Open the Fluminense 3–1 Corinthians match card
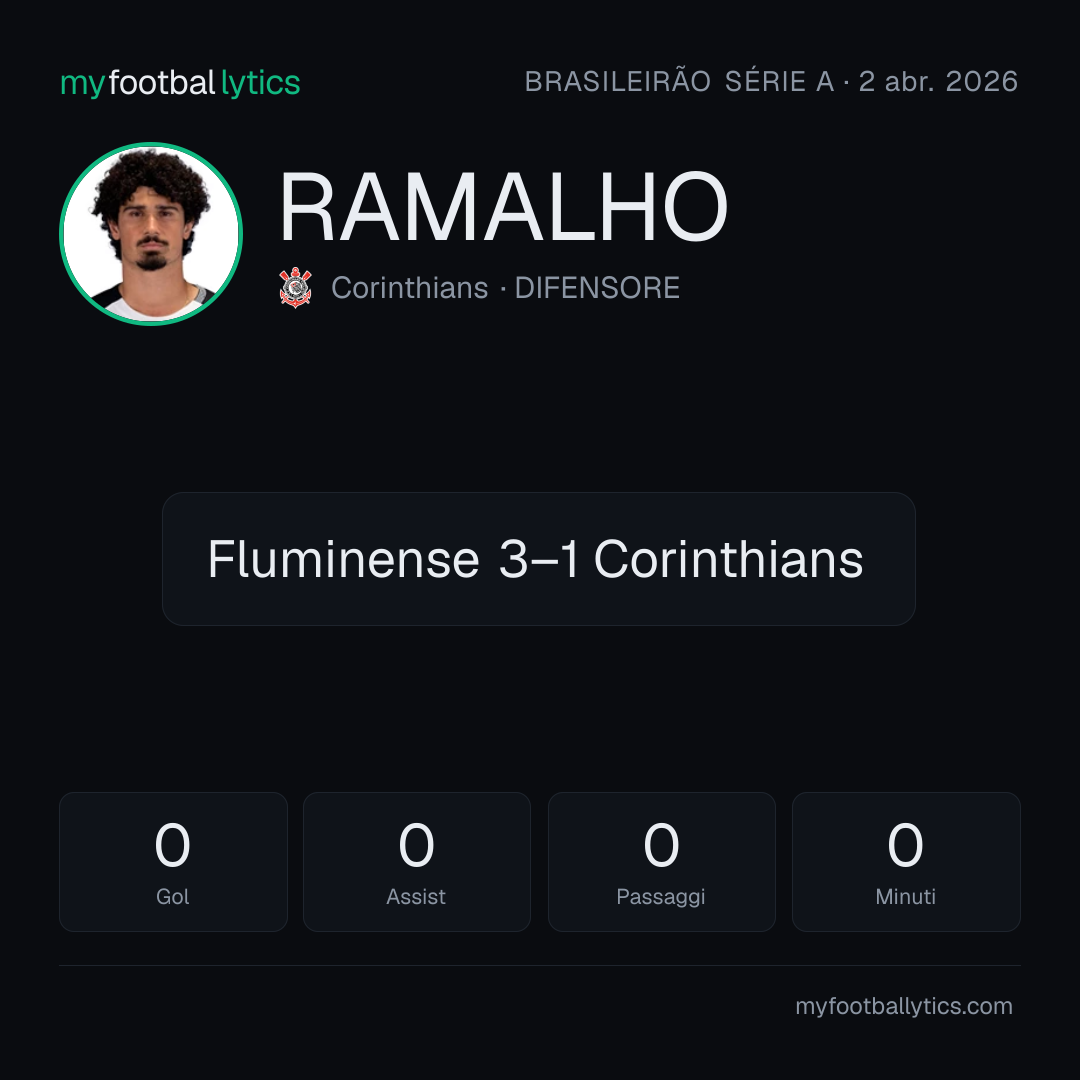This screenshot has width=1080, height=1080. click(539, 559)
